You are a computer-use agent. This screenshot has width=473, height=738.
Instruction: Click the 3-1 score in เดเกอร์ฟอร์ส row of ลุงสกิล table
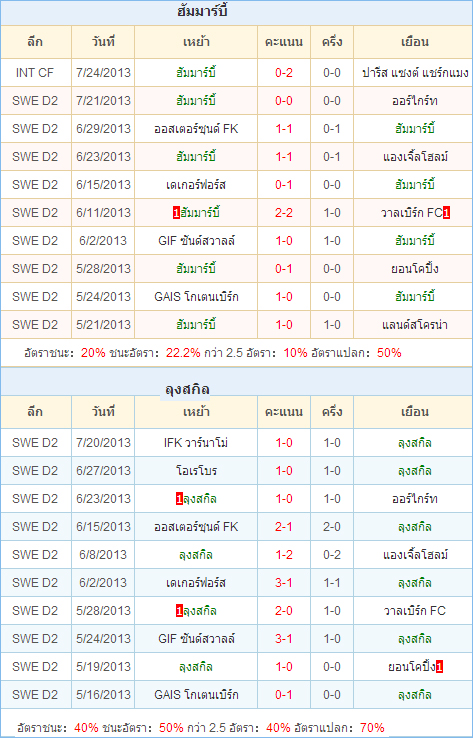coord(284,583)
